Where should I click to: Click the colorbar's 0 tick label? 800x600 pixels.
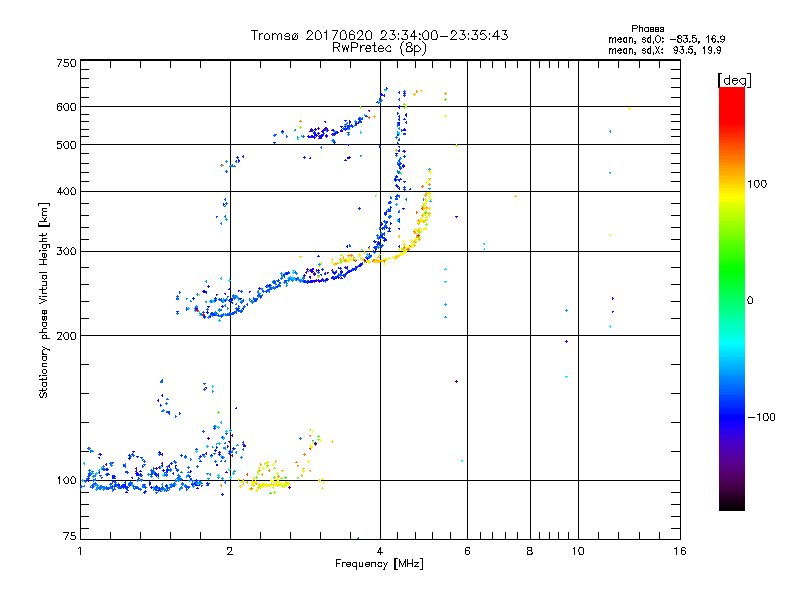[x=751, y=300]
